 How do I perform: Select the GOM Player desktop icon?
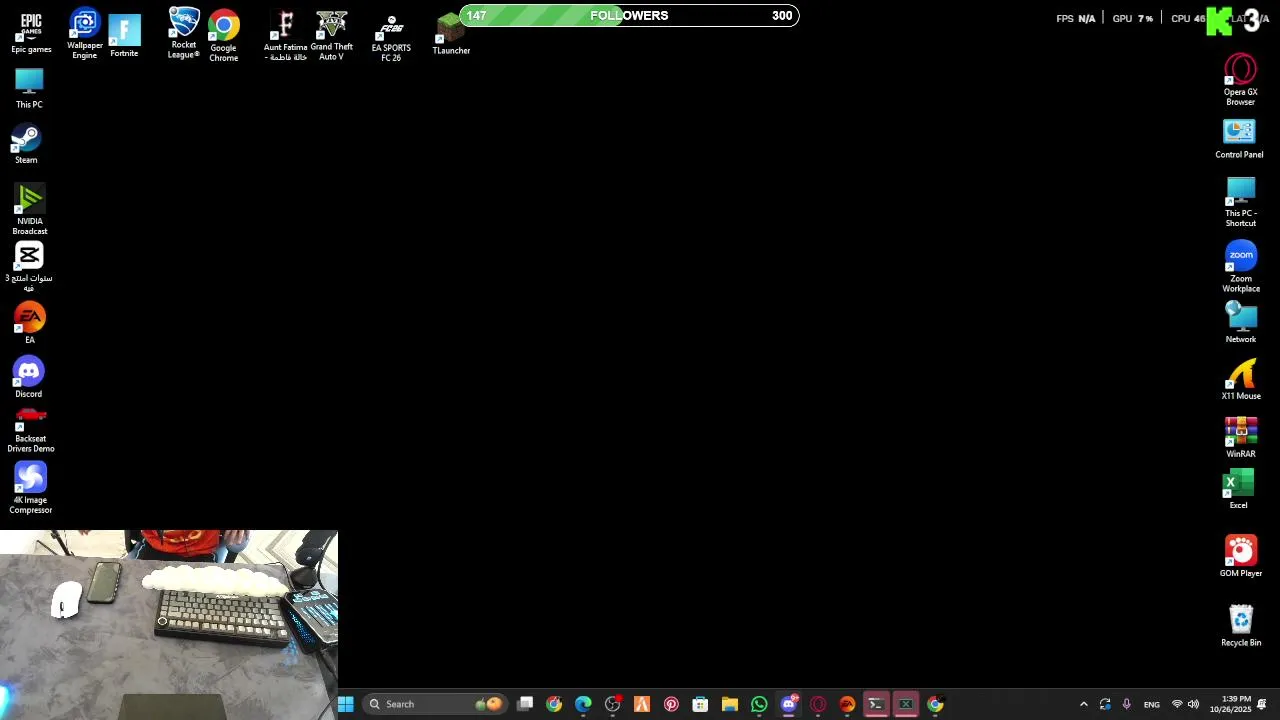click(x=1241, y=556)
